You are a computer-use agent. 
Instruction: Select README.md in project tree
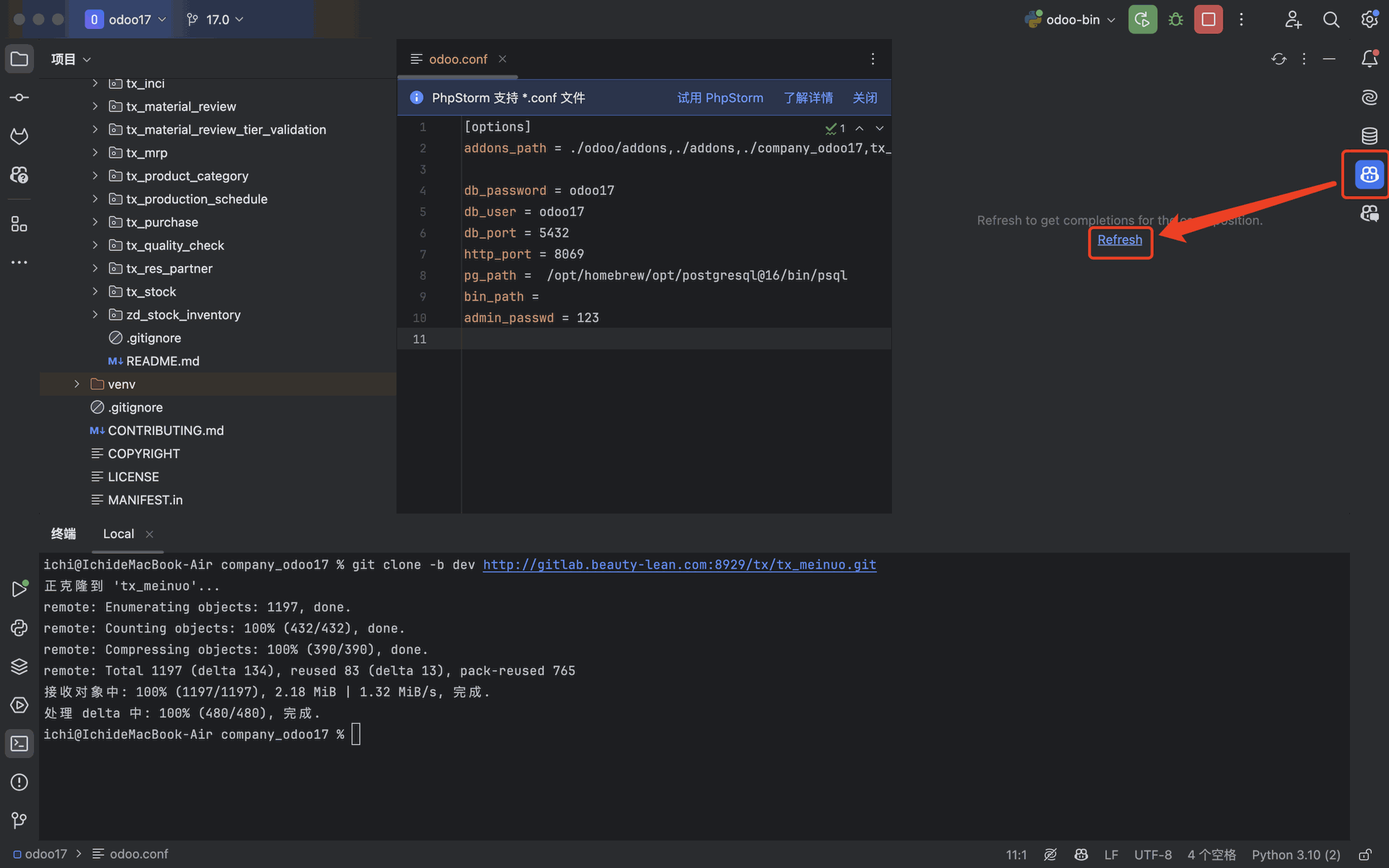[x=163, y=361]
